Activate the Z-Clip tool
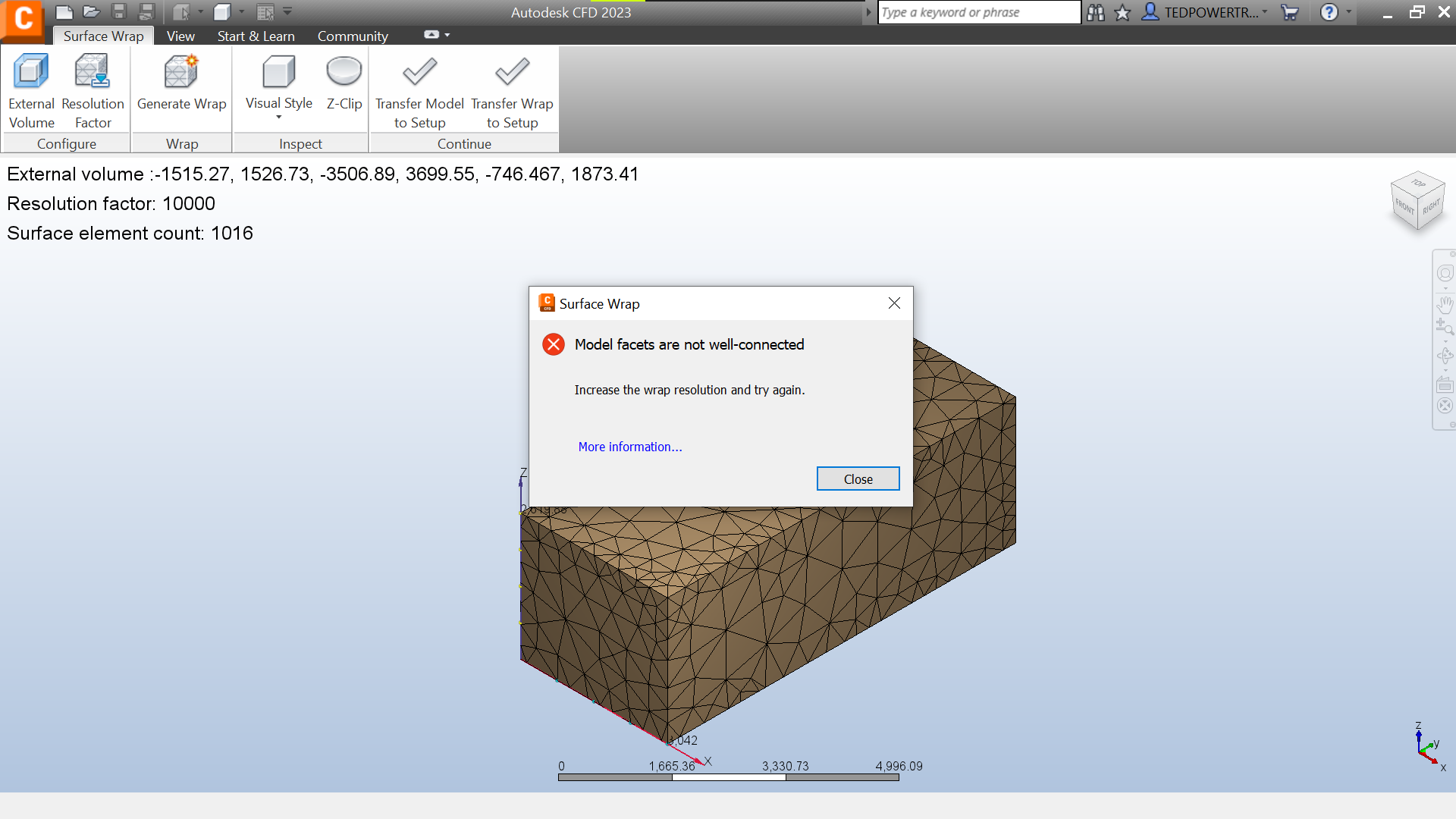Viewport: 1456px width, 819px height. (x=344, y=83)
